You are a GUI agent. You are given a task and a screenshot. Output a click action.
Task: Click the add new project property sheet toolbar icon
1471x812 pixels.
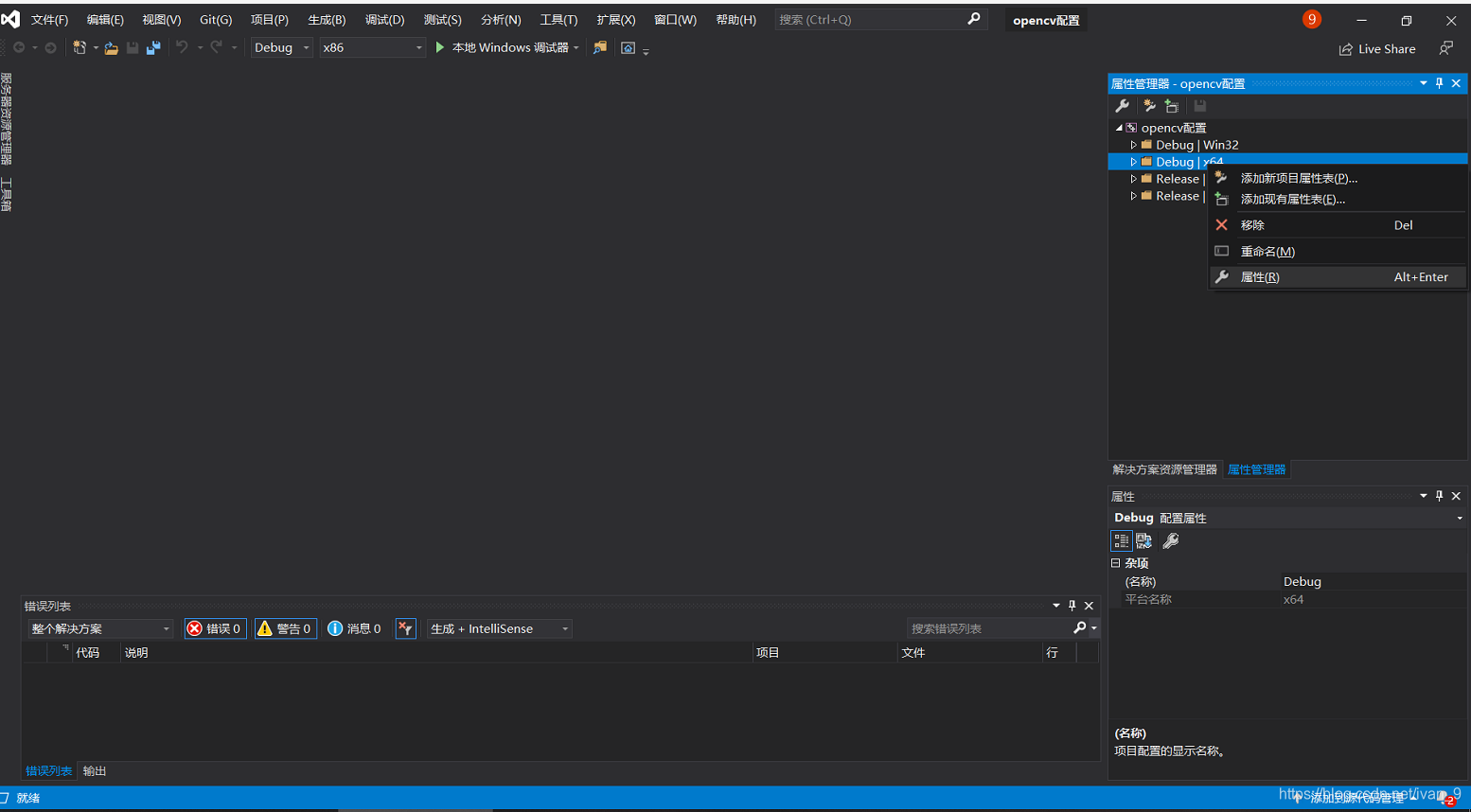click(1149, 106)
